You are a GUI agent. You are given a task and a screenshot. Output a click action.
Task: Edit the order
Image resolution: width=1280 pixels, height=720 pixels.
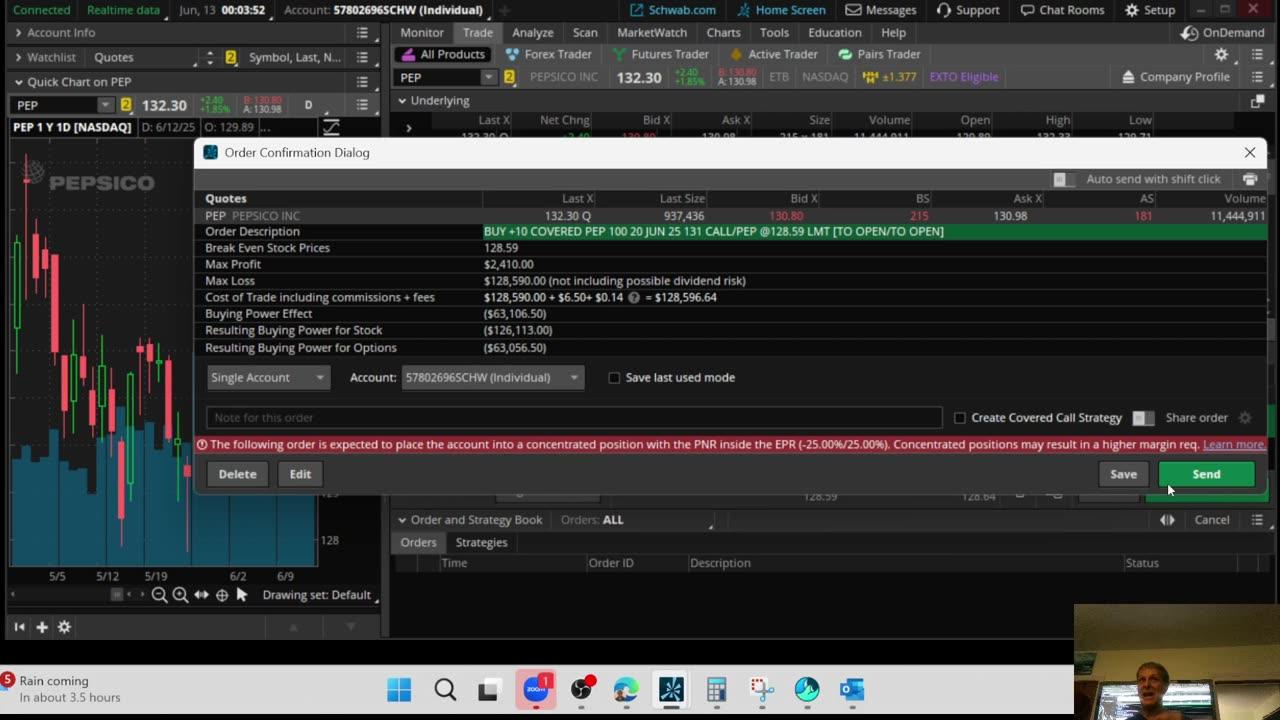[300, 474]
